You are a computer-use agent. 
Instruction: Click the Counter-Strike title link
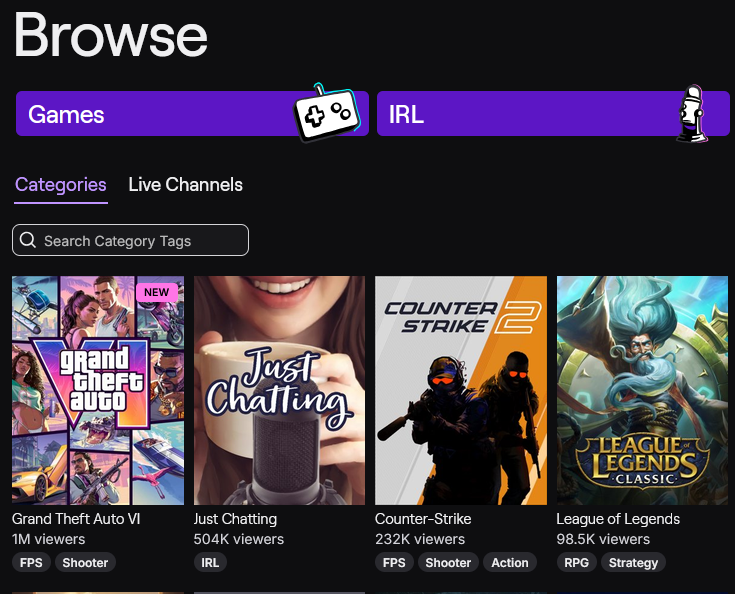[x=423, y=519]
